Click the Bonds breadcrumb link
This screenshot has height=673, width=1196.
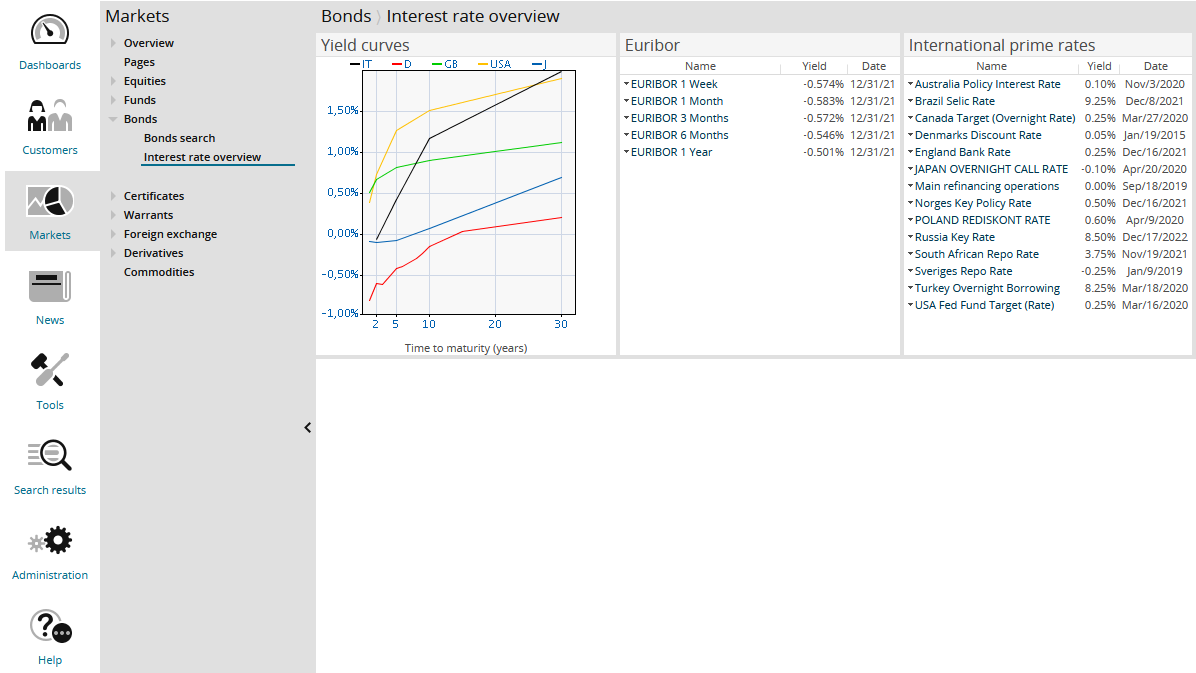tap(345, 16)
